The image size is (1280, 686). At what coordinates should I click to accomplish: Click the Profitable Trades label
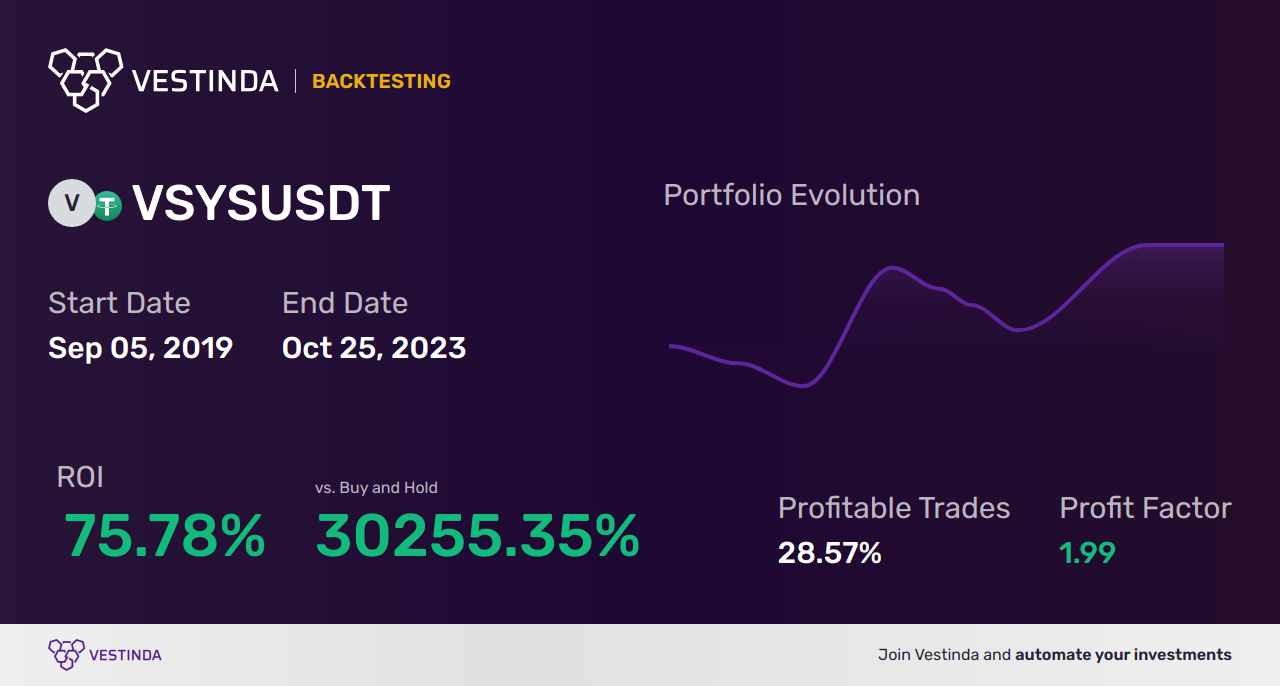point(894,508)
